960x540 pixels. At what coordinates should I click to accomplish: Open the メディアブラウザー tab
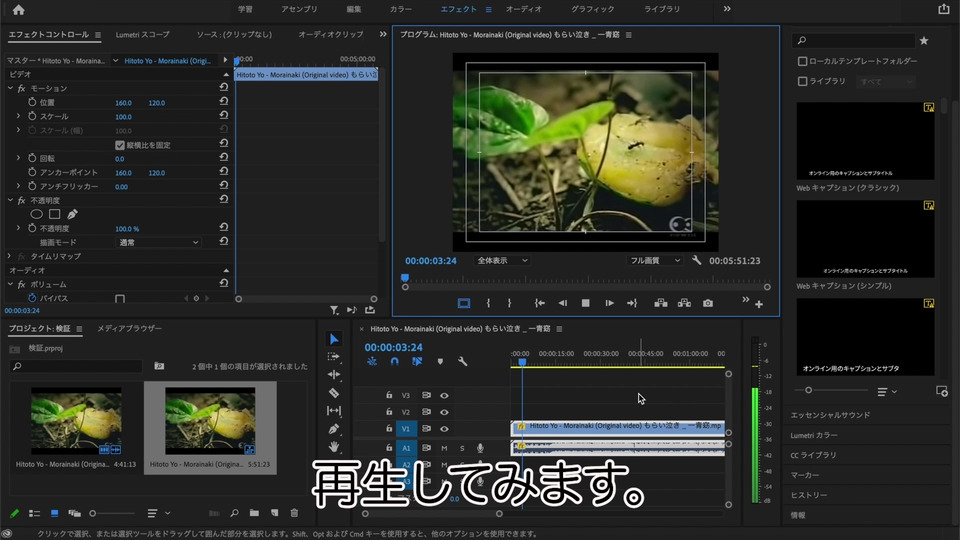click(129, 328)
